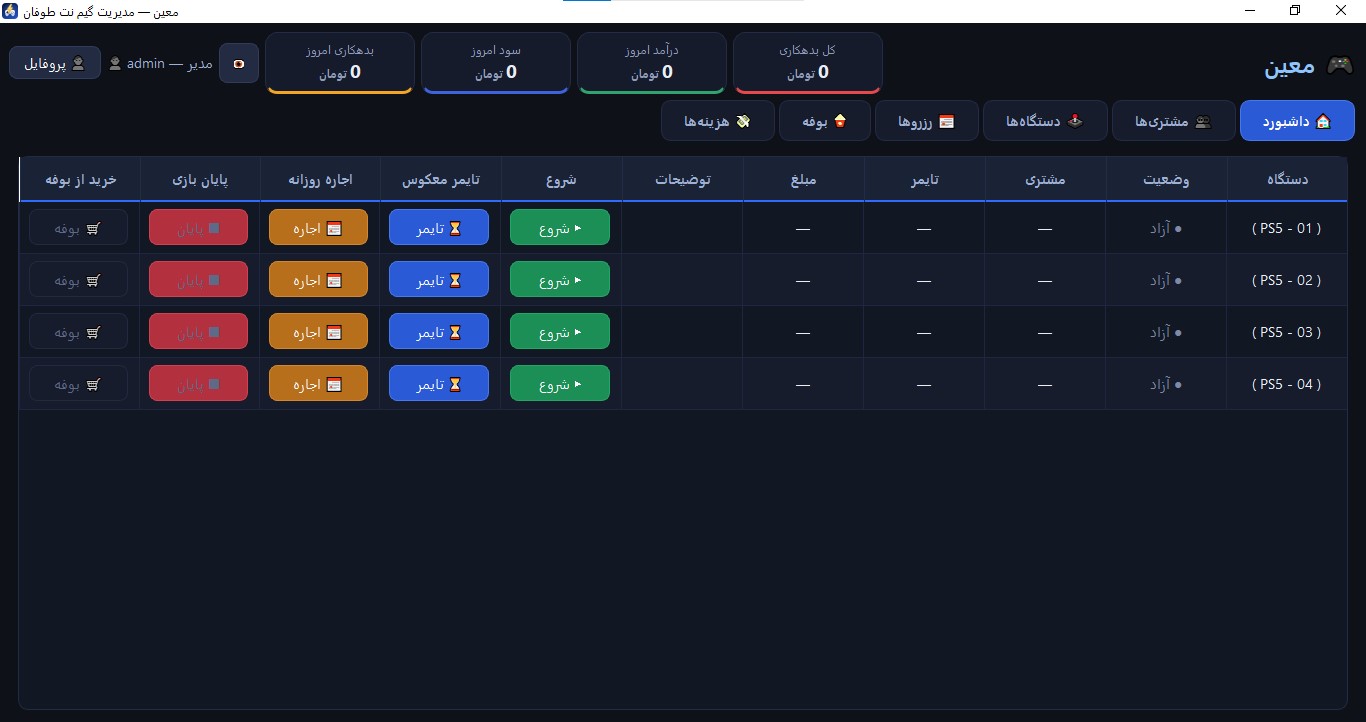
Task: Click اجاره rental button for PS5 - 03
Action: tap(319, 331)
